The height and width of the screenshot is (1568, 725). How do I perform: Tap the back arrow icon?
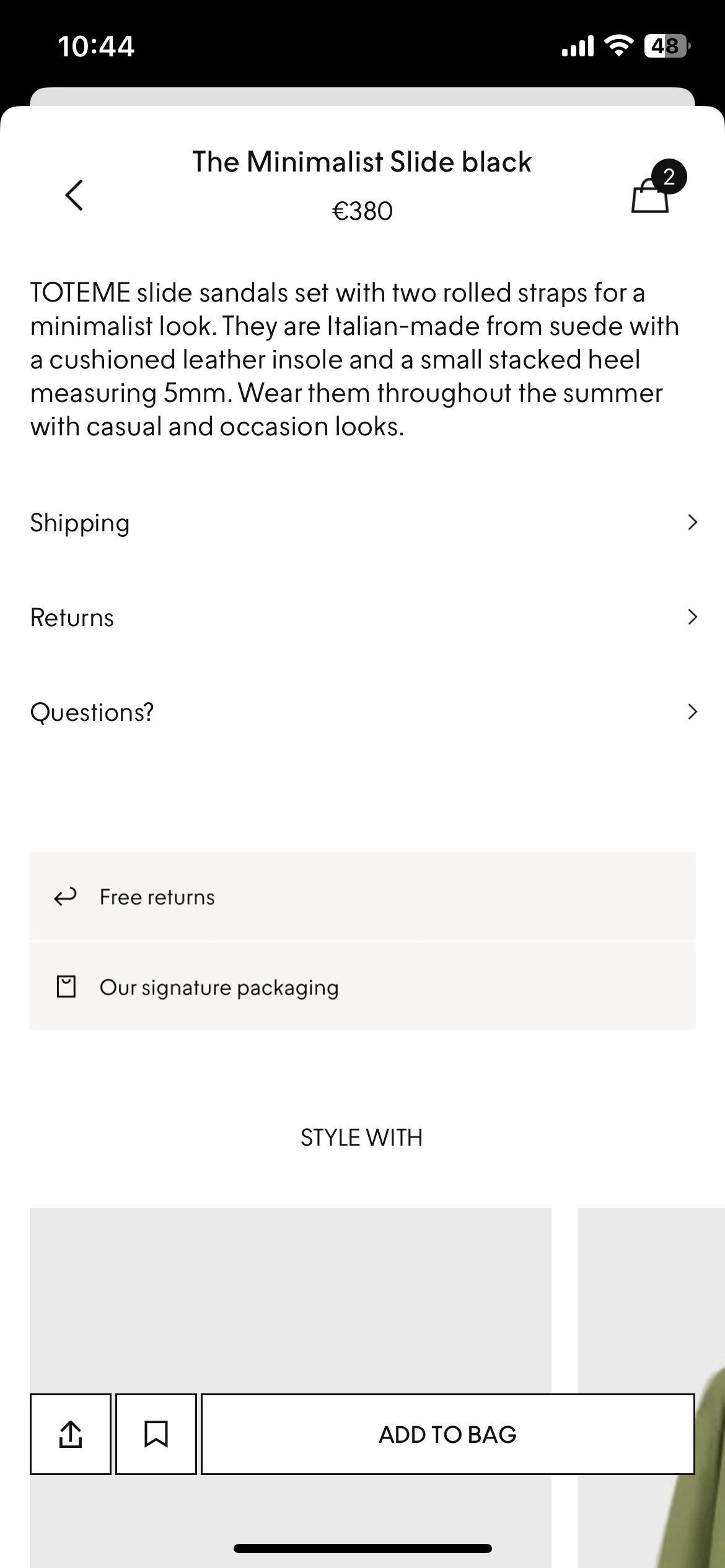click(x=74, y=195)
